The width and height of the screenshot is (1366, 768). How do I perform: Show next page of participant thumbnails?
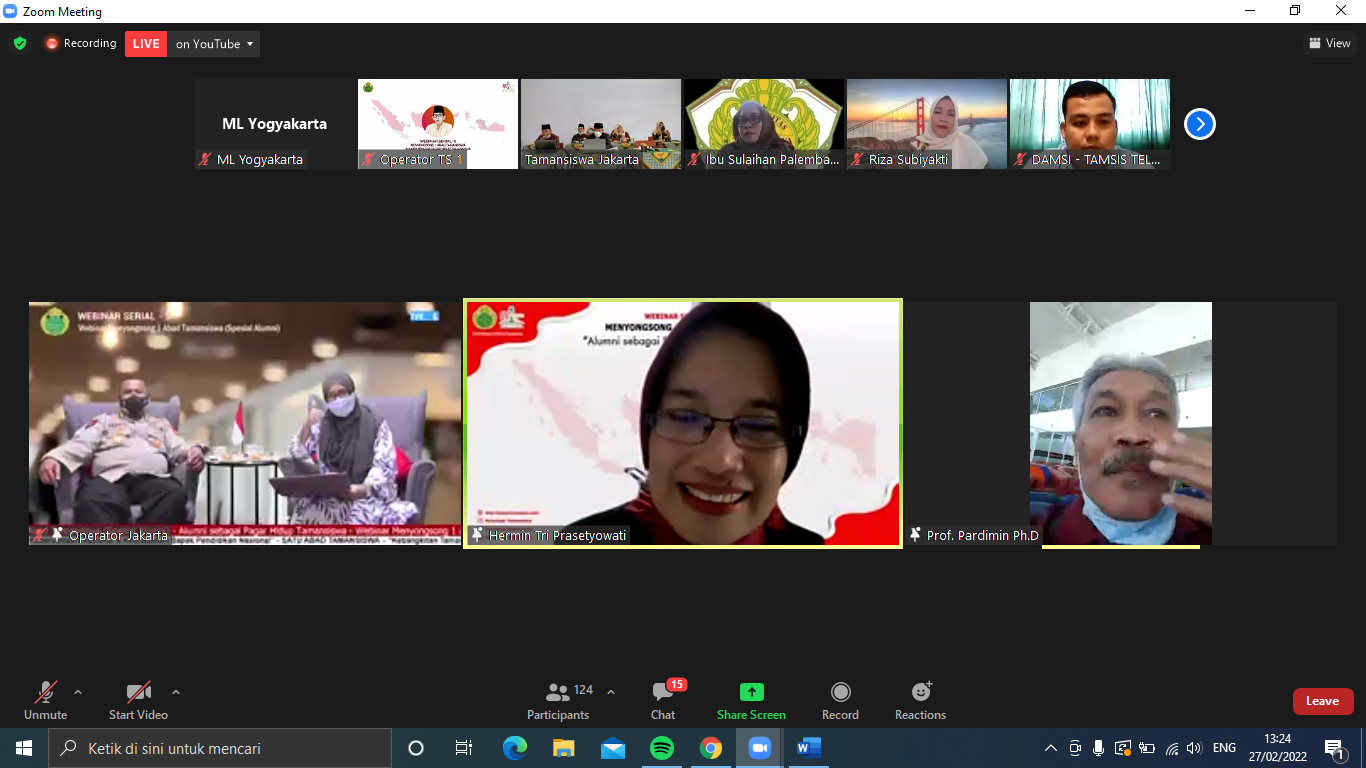click(x=1199, y=124)
